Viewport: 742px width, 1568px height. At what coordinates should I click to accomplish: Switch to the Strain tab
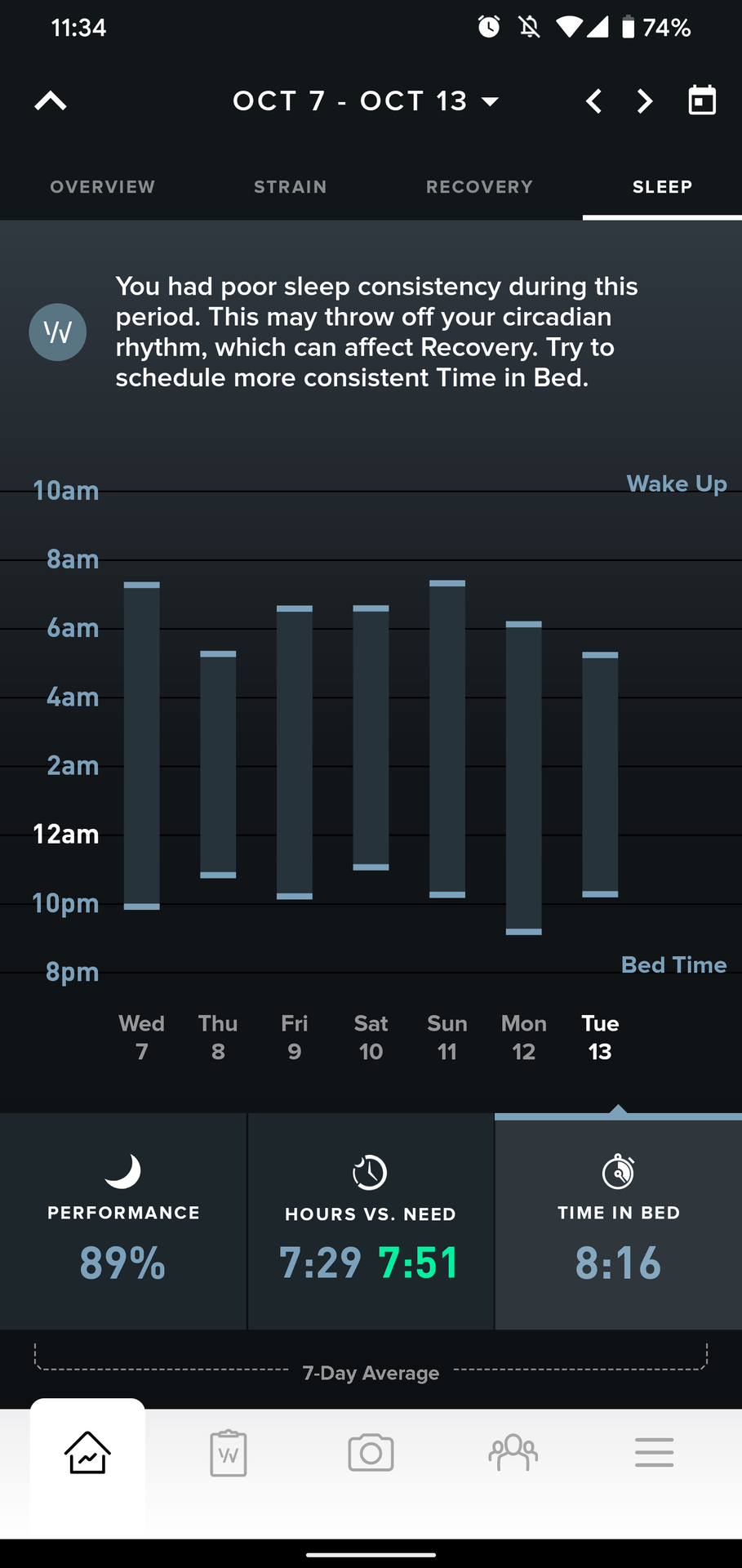pos(290,187)
